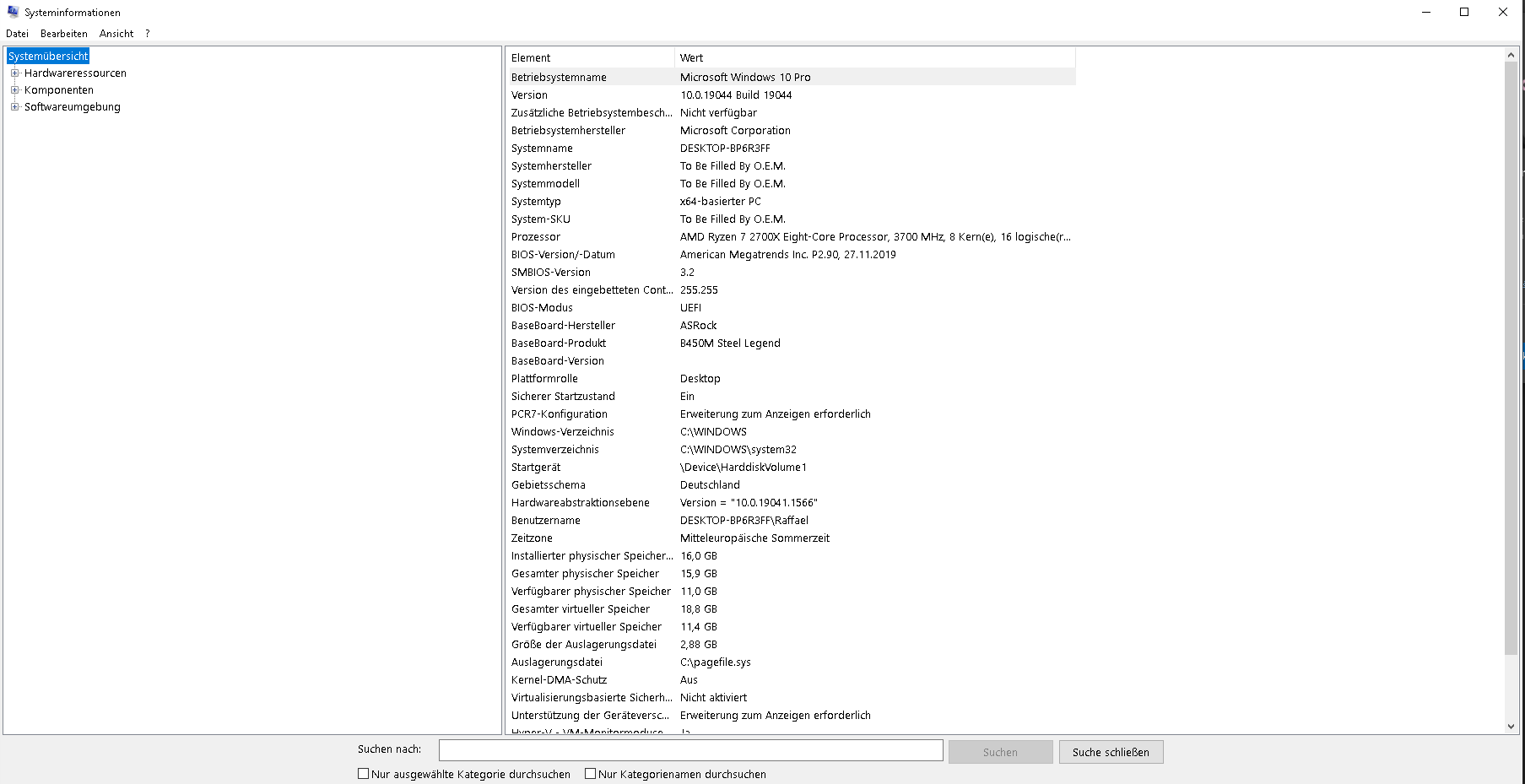Select the Komponenten tree label
Viewport: 1525px width, 784px height.
pyautogui.click(x=59, y=90)
